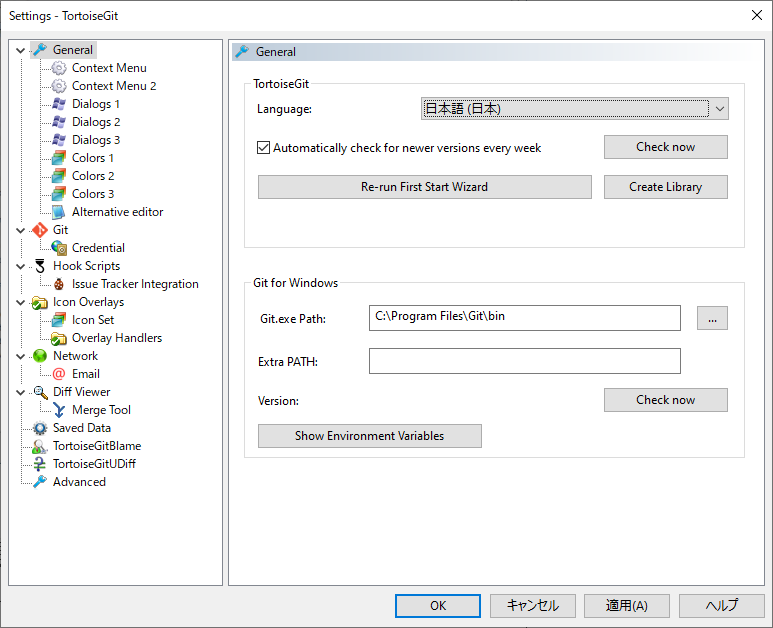Click the TortoiseGitBlame person icon

click(39, 446)
